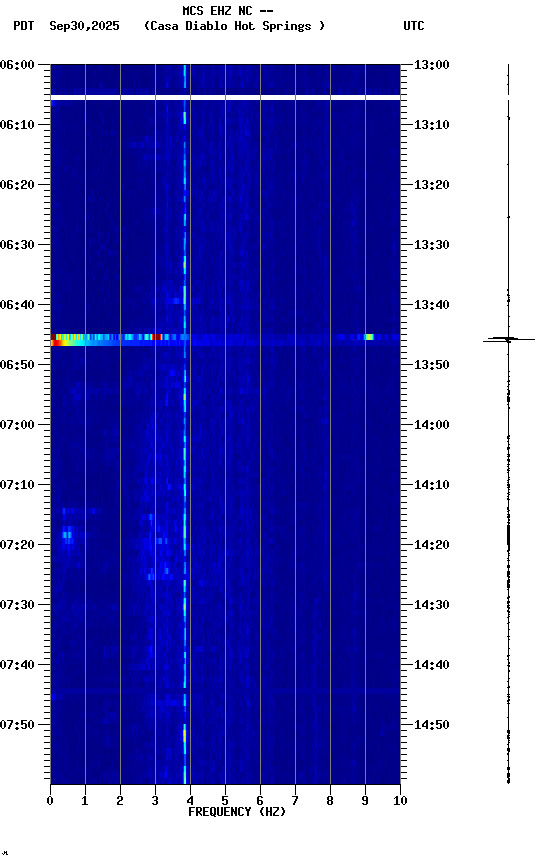Click the 14:10 UTC time label

[432, 485]
